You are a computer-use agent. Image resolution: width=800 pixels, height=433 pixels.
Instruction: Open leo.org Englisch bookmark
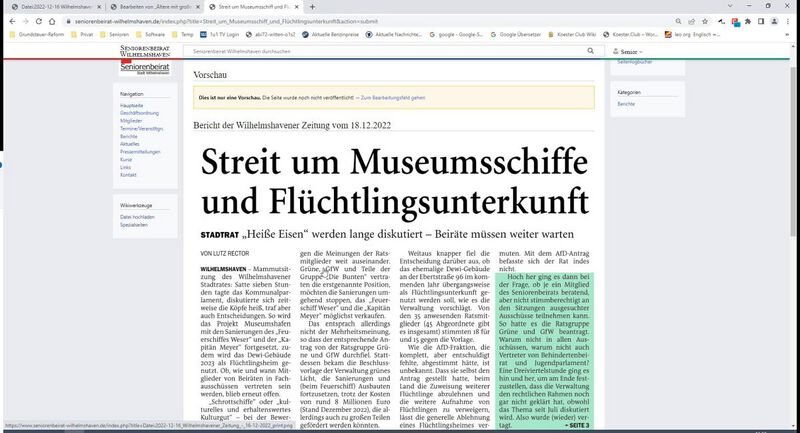692,35
